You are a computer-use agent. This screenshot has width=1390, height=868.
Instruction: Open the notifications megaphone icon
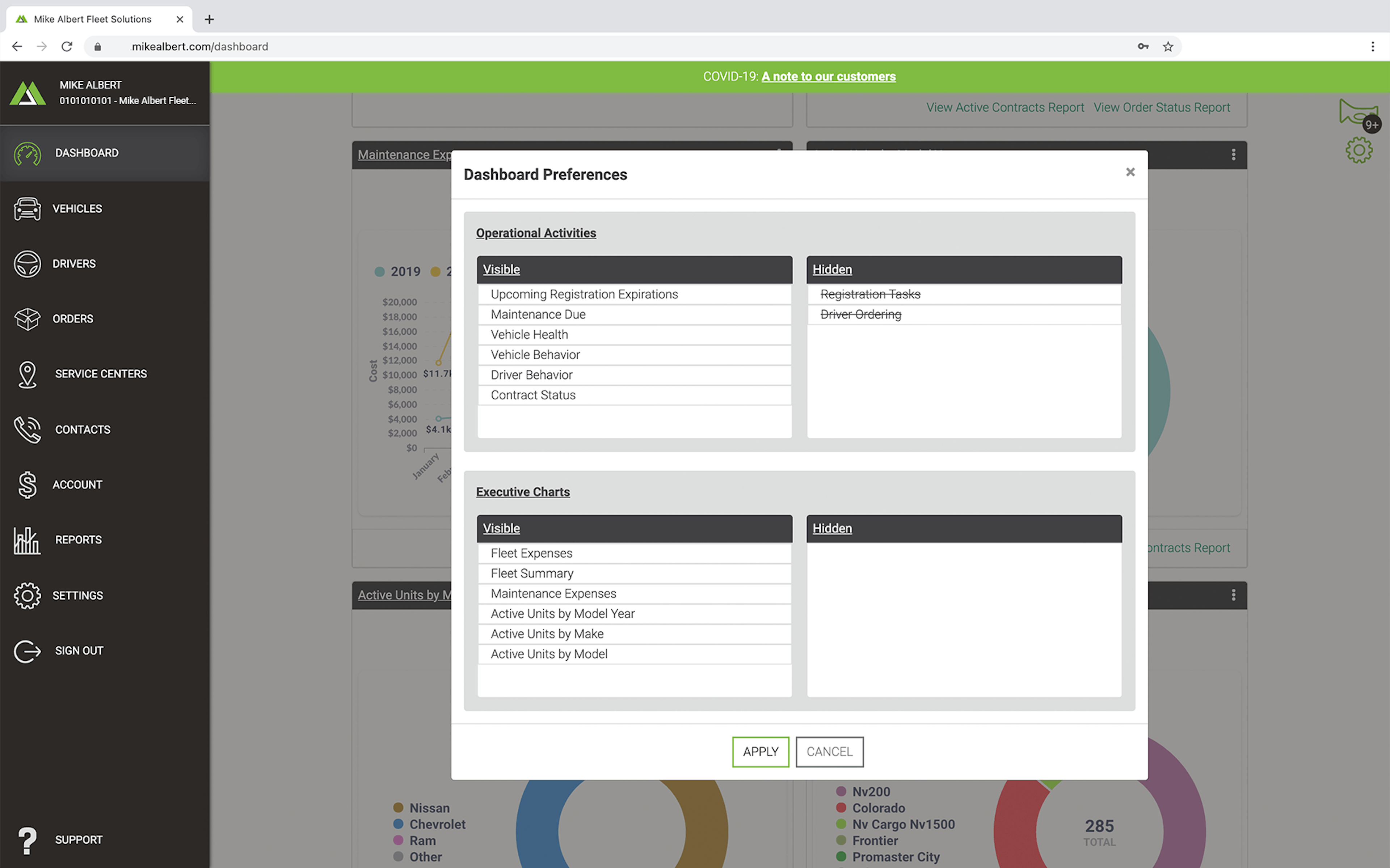[x=1357, y=113]
